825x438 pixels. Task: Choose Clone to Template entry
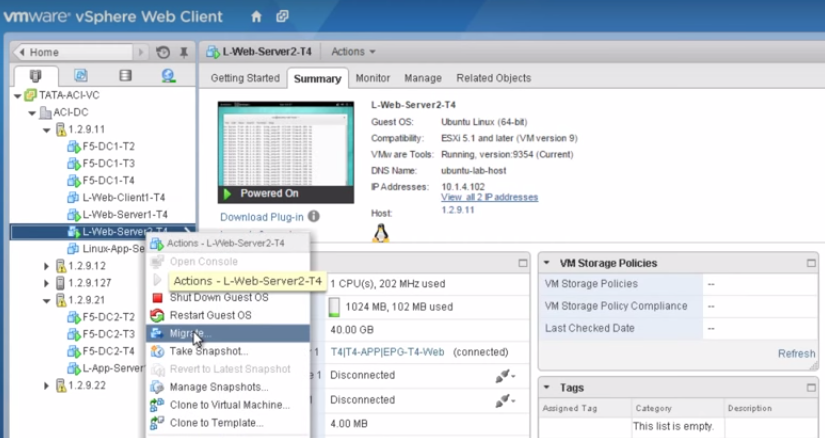(x=228, y=423)
